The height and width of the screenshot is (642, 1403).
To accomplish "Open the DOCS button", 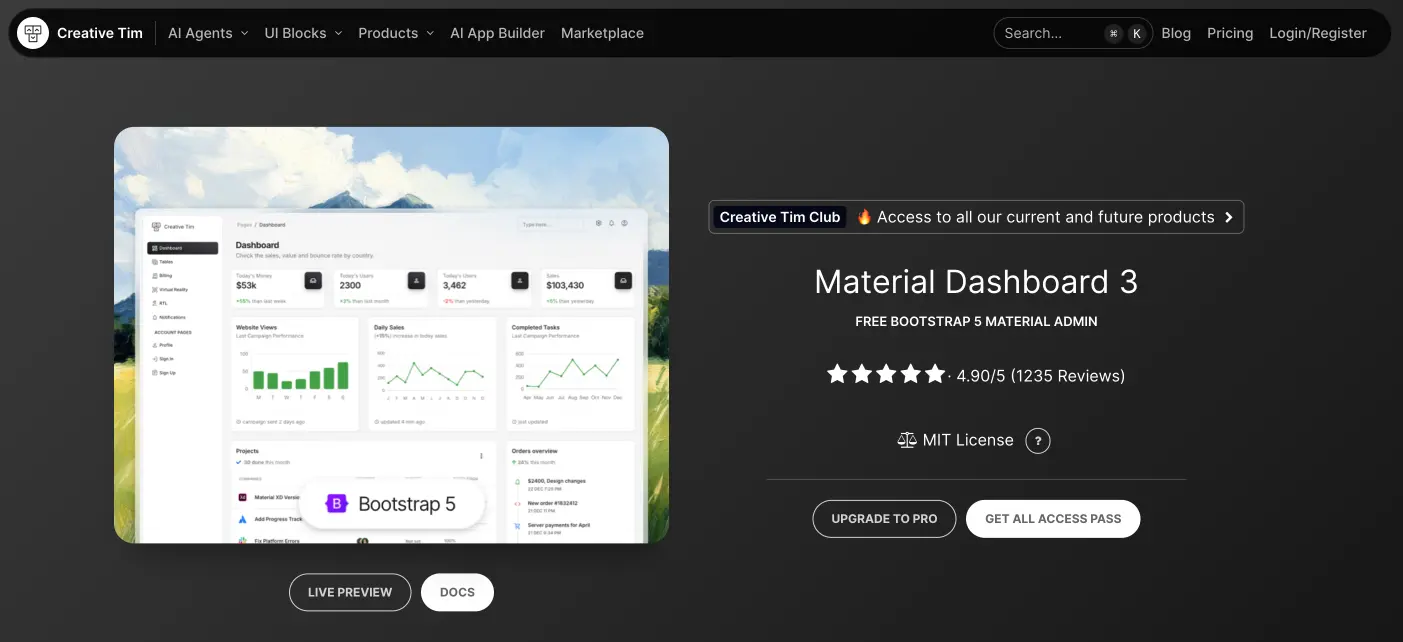I will pos(457,592).
